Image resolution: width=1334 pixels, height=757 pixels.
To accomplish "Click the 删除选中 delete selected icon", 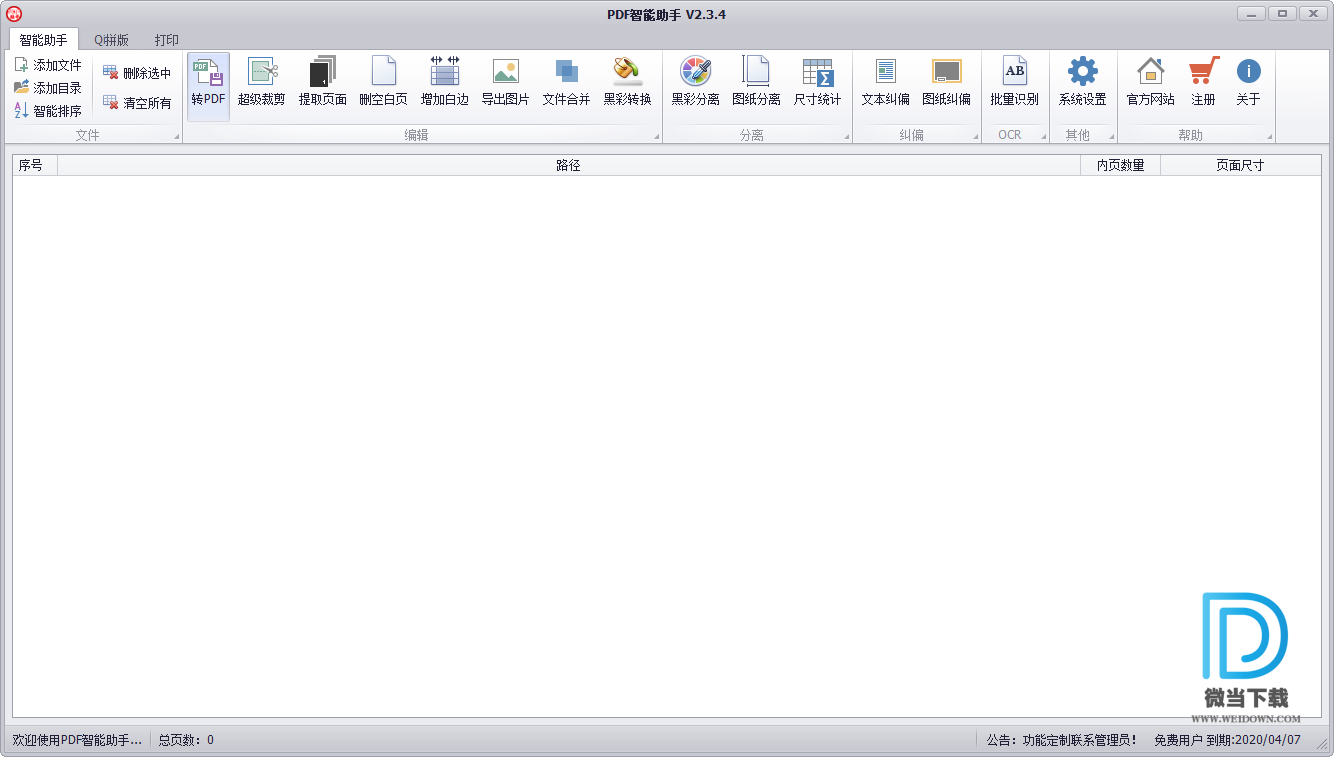I will point(110,73).
